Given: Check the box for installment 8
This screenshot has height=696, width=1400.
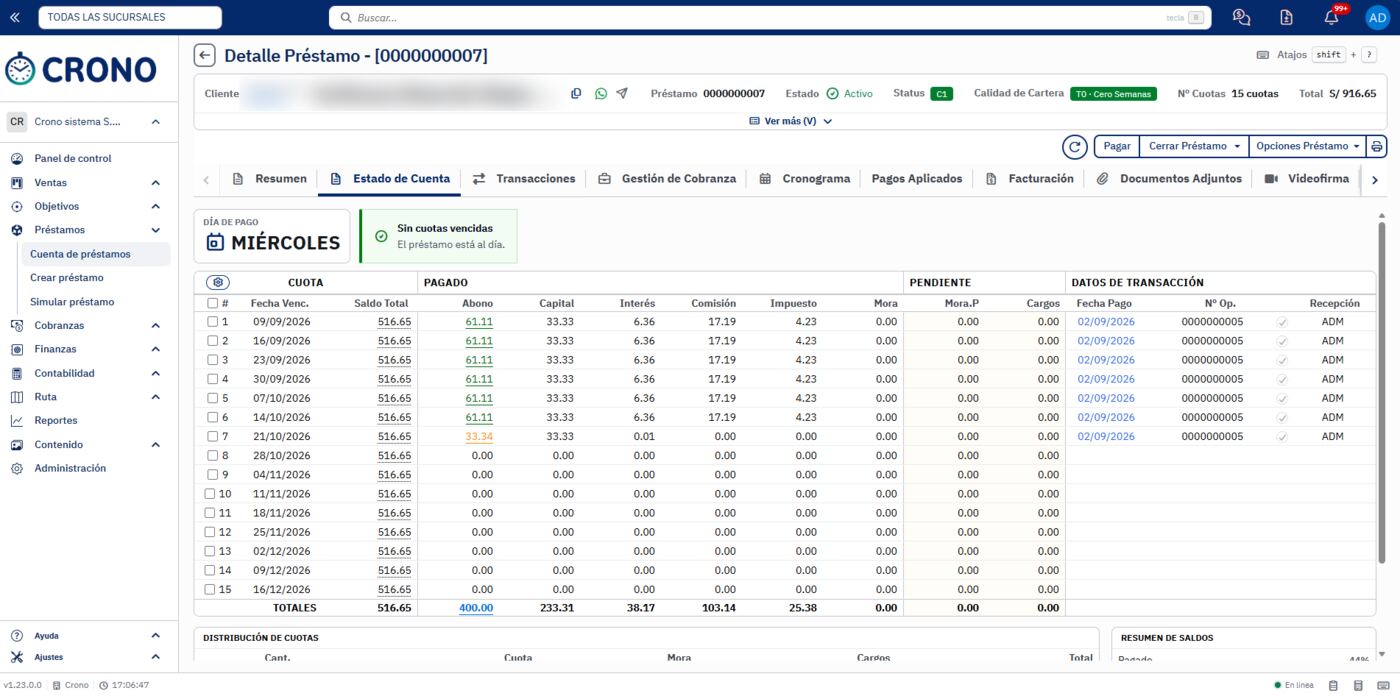Looking at the screenshot, I should click(x=212, y=456).
